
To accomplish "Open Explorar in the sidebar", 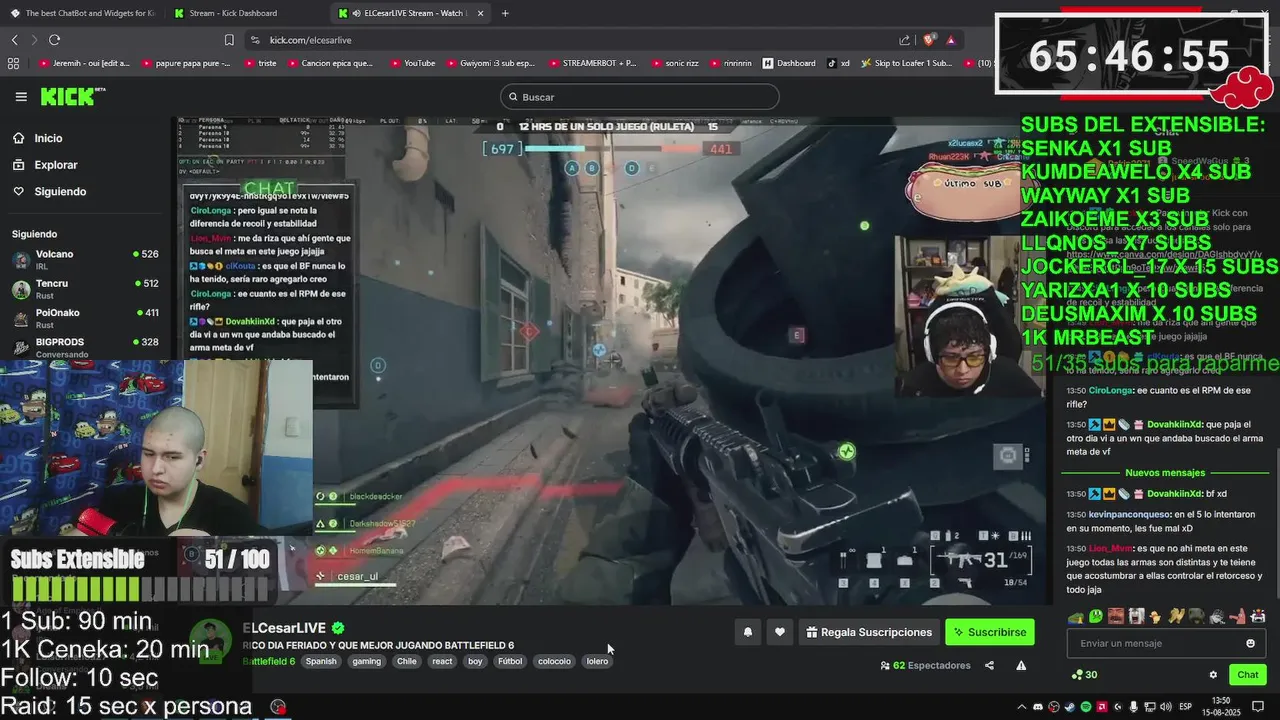I will 55,165.
